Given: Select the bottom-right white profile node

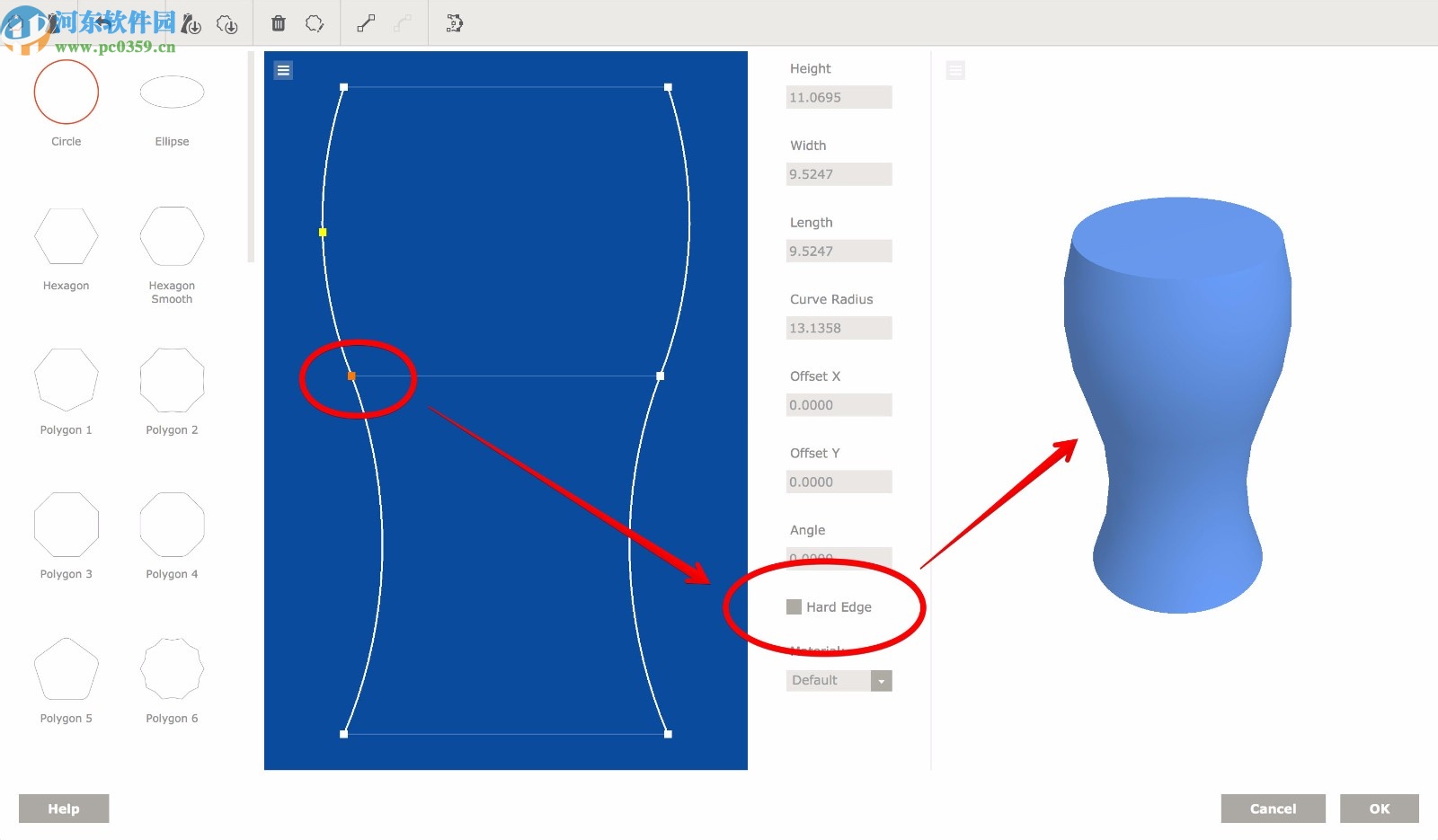Looking at the screenshot, I should pos(668,734).
